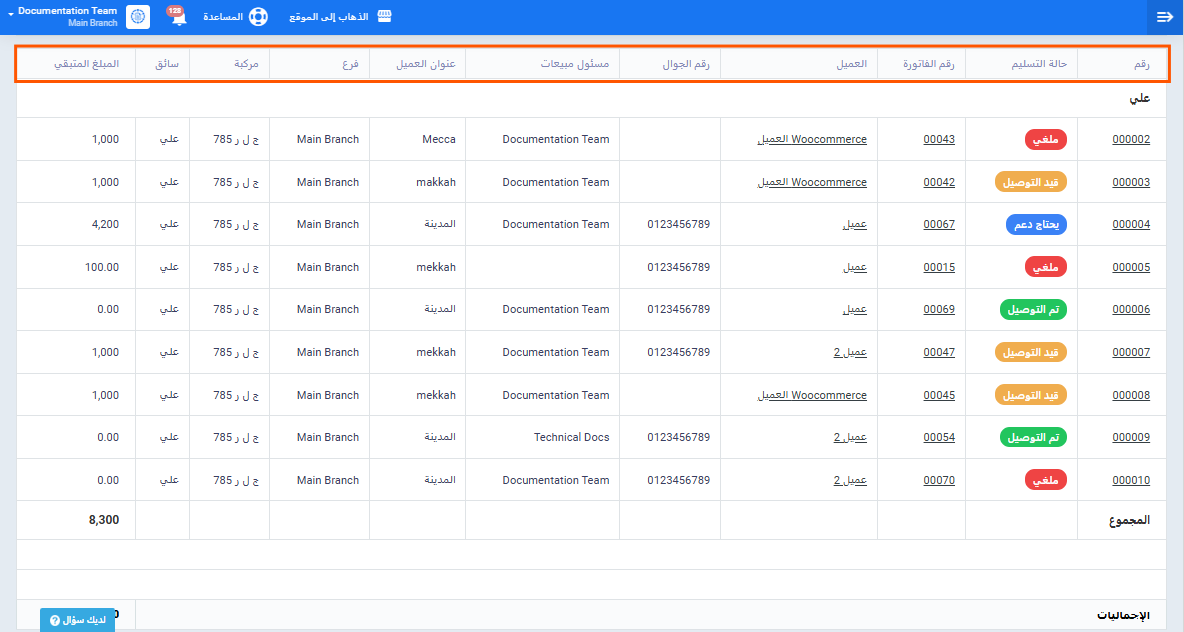Click the 'Mecca' address cell
This screenshot has height=632, width=1184.
click(439, 139)
